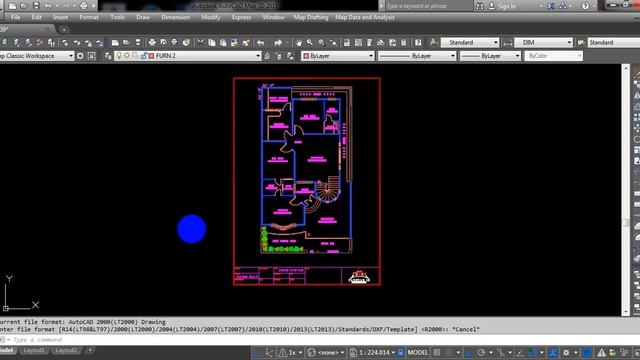Click the red FURN 2 layer color swatch

(x=151, y=56)
